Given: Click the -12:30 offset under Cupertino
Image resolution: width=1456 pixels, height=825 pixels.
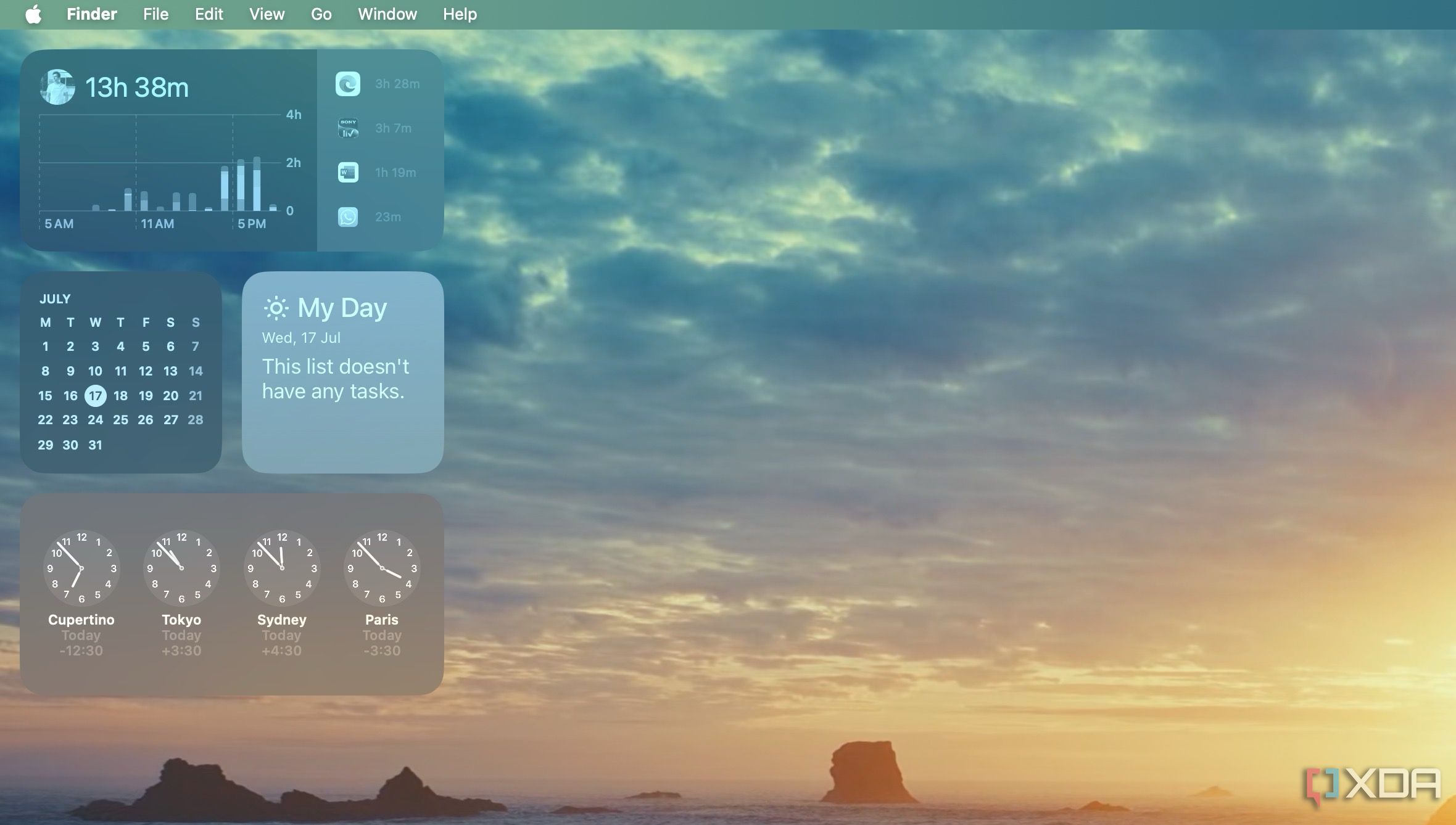Looking at the screenshot, I should pyautogui.click(x=81, y=651).
